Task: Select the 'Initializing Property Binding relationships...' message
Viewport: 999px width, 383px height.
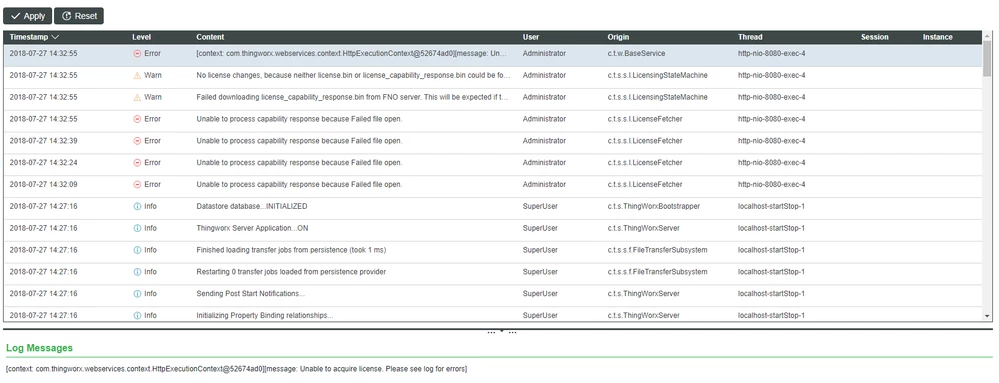Action: (264, 315)
